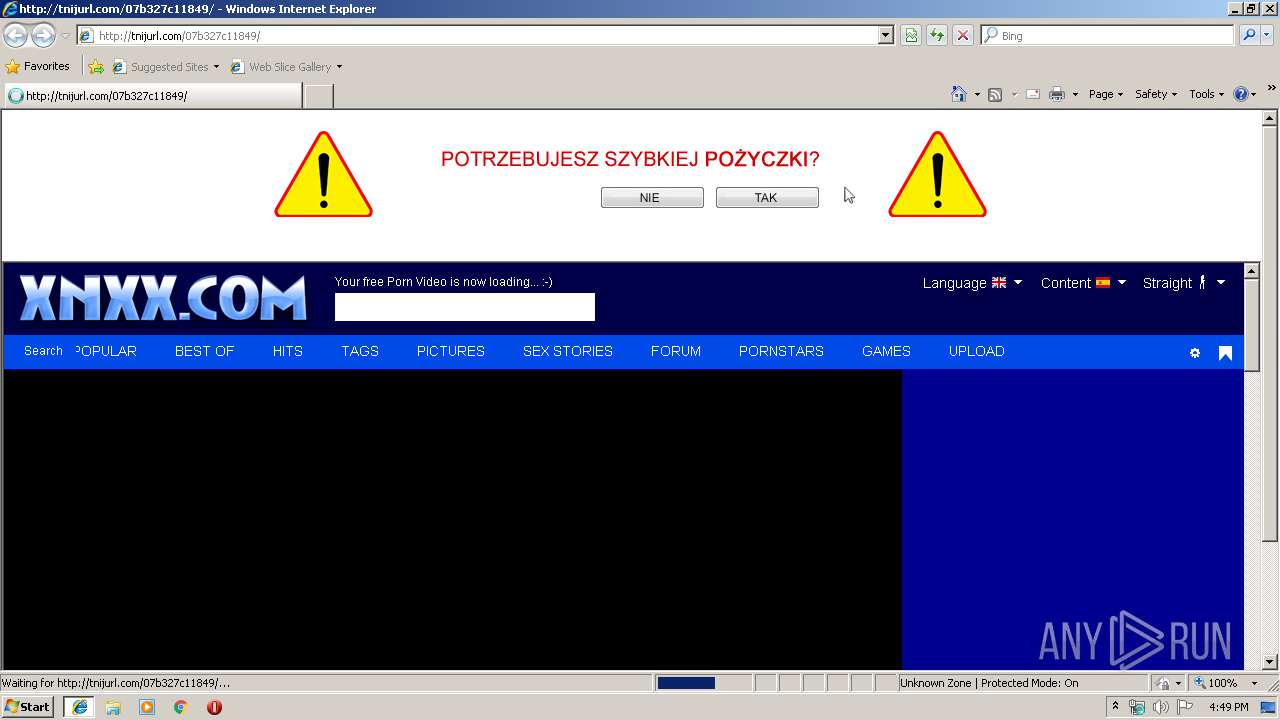Open the UPLOAD nav item
Screen dimensions: 1280x720
tap(977, 351)
